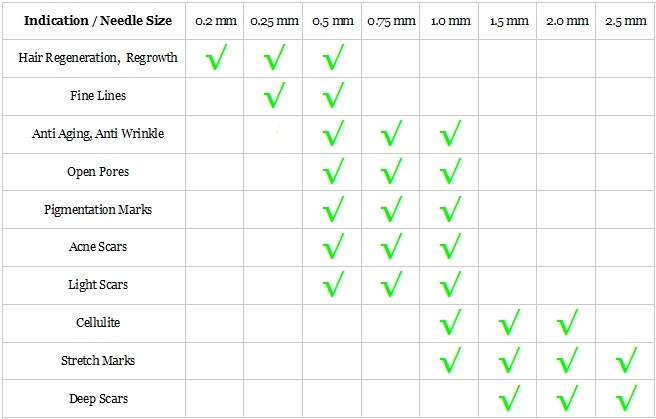This screenshot has height=419, width=656.
Task: Select the Cellulite checkmark under 2.0 mm
Action: [x=567, y=322]
